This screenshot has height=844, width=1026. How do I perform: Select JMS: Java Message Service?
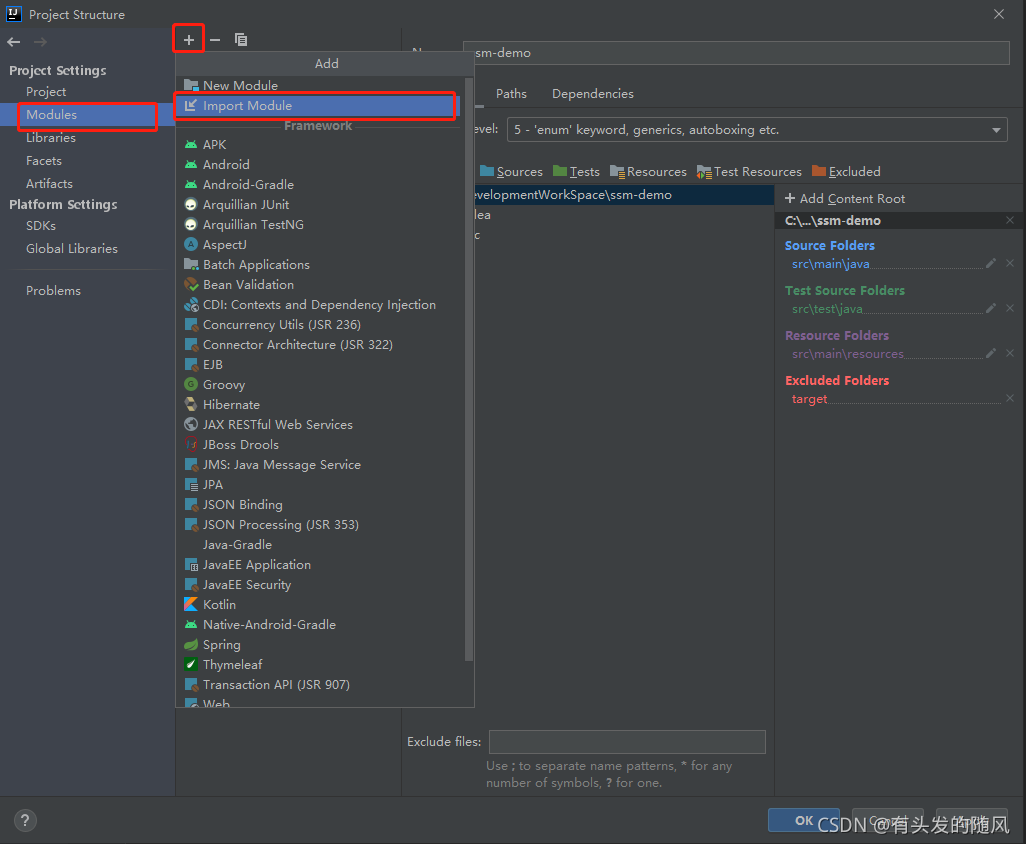[x=321, y=465]
